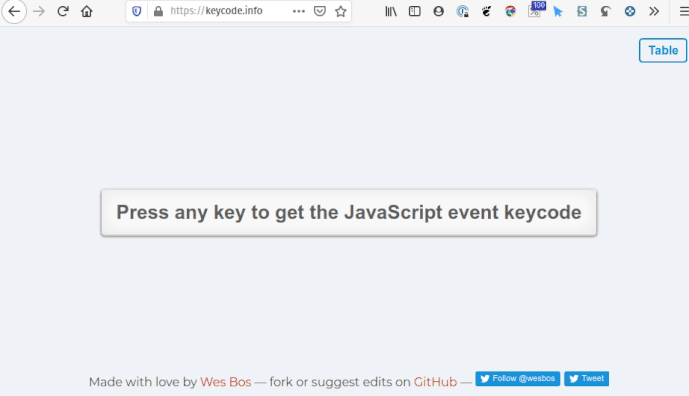Screen dimensions: 689x396
Task: Click the forward navigation arrow
Action: click(x=39, y=11)
